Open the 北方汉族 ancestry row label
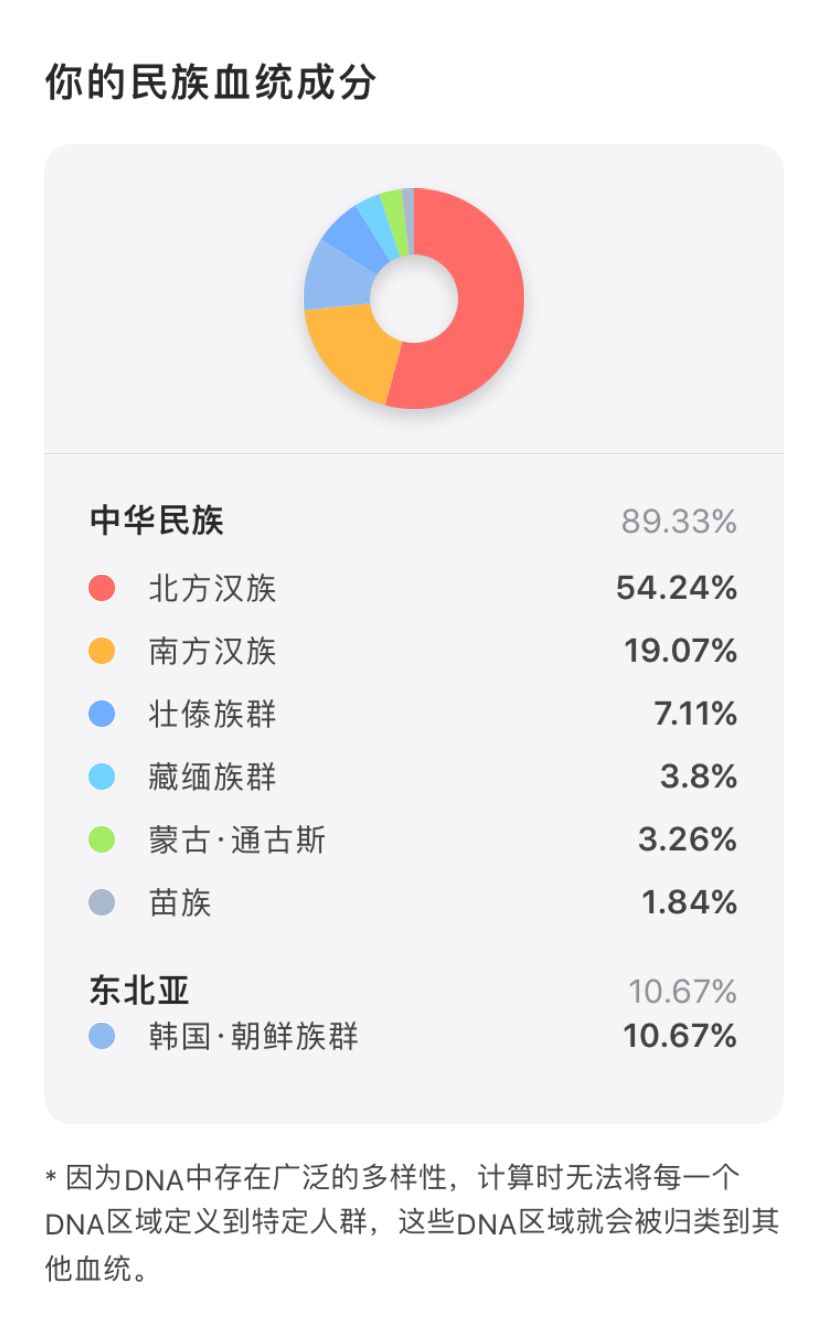The height and width of the screenshot is (1329, 828). (212, 588)
